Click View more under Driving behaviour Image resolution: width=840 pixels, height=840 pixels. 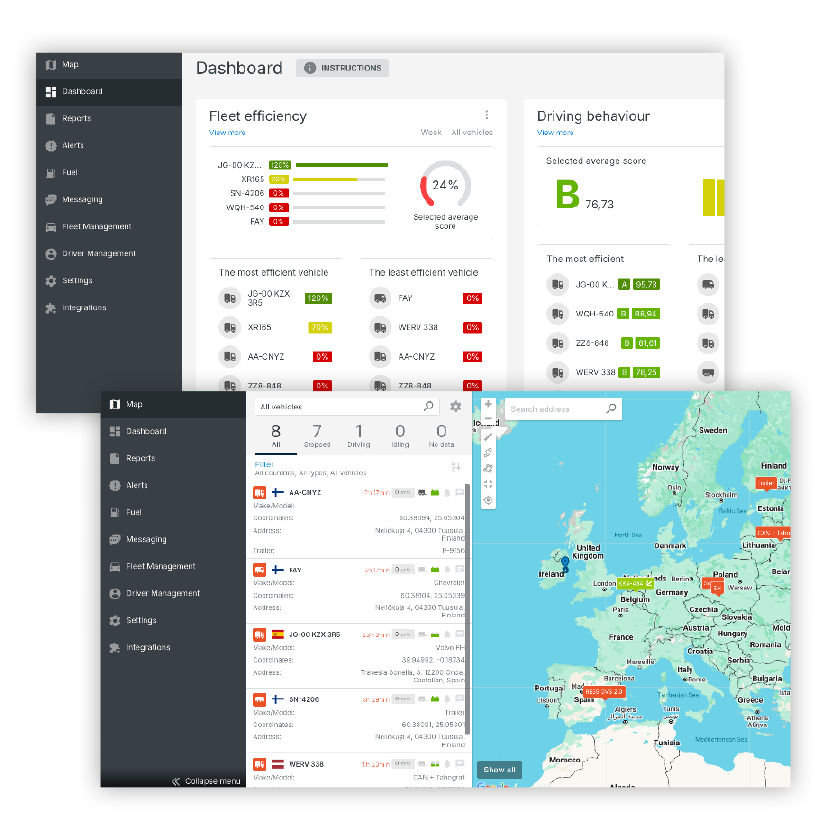tap(555, 132)
